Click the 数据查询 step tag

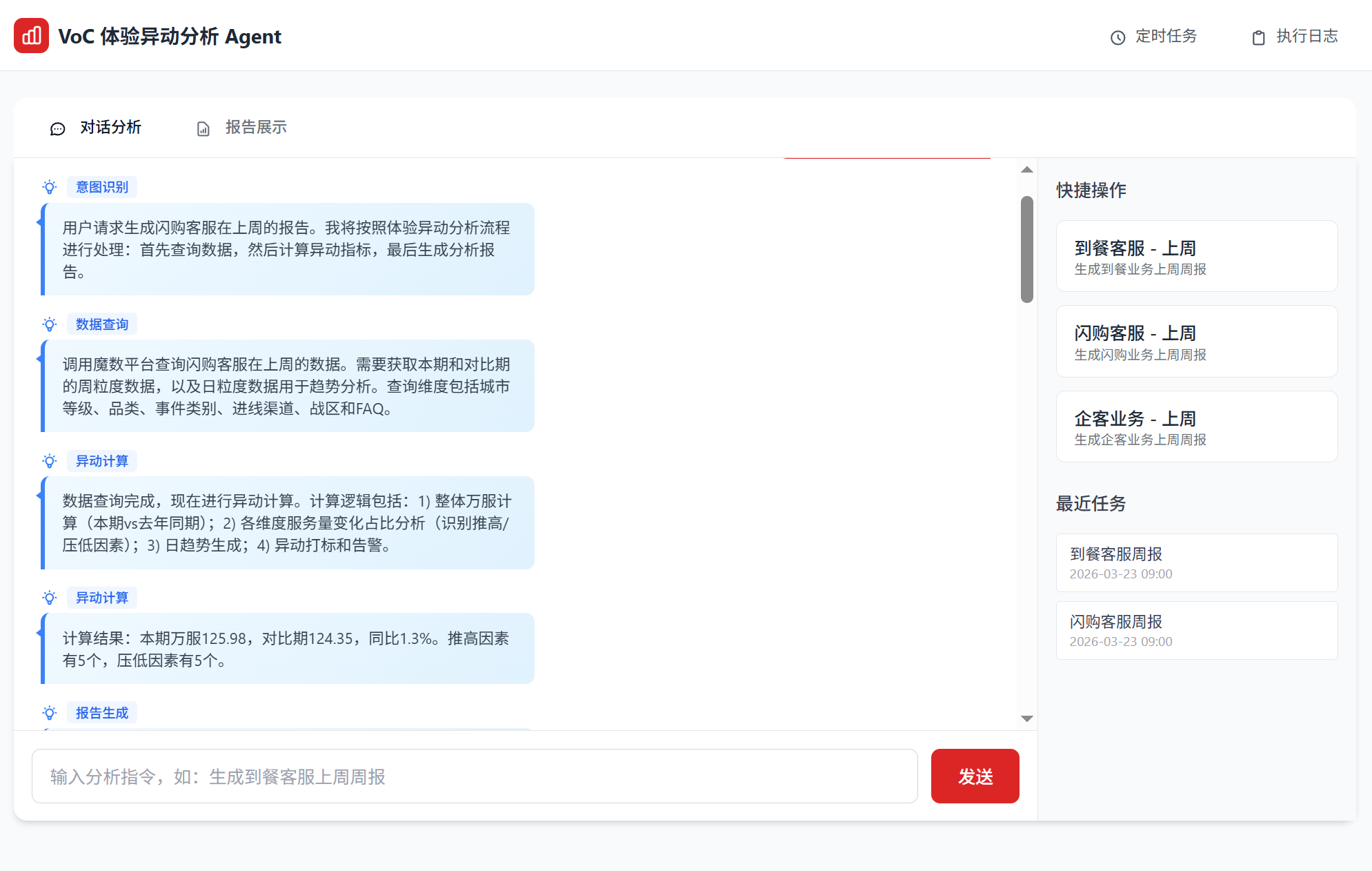102,324
